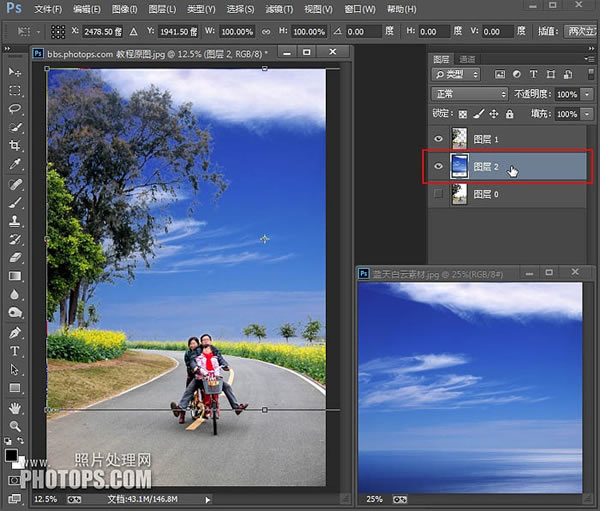This screenshot has width=600, height=511.
Task: Select the Horizontal Type tool
Action: [x=15, y=351]
